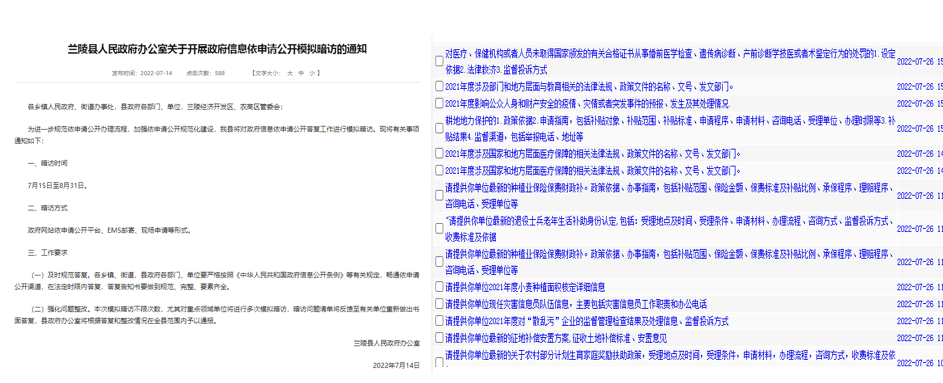This screenshot has width=943, height=383.
Task: Open the request 最新的征地补偿安置方案
Action: tap(556, 337)
